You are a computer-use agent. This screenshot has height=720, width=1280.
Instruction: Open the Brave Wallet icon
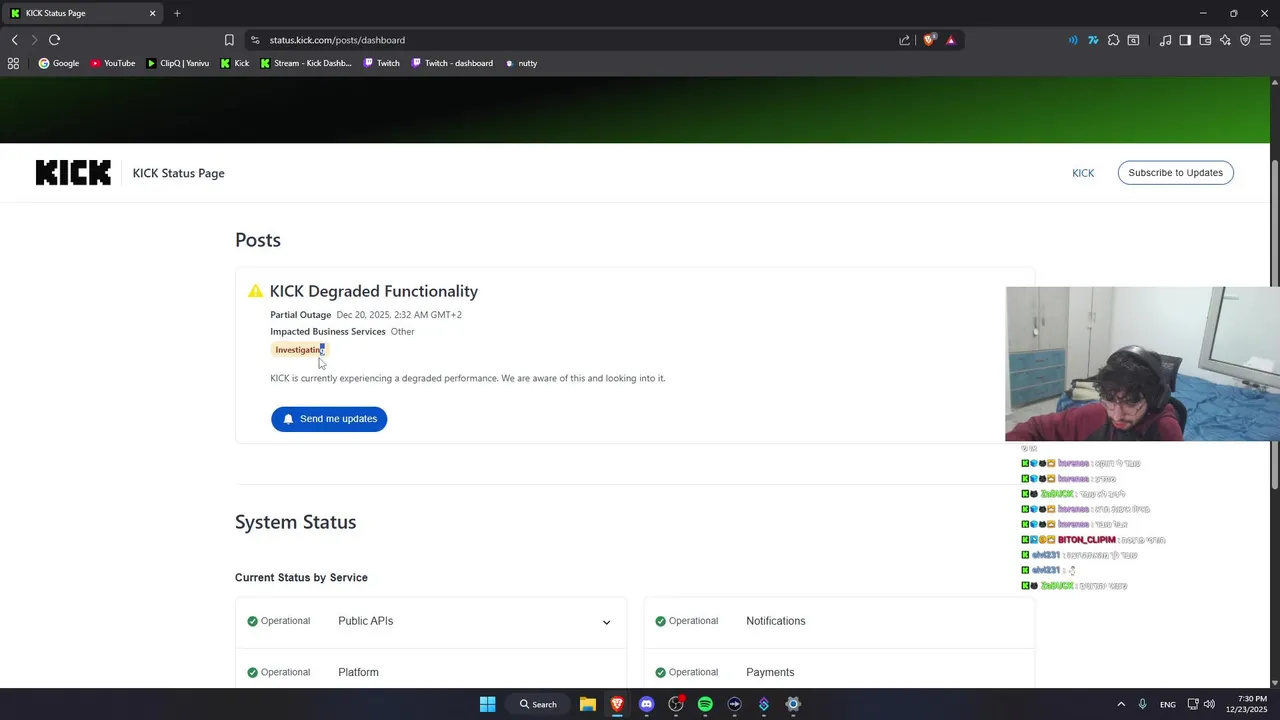pos(1205,40)
